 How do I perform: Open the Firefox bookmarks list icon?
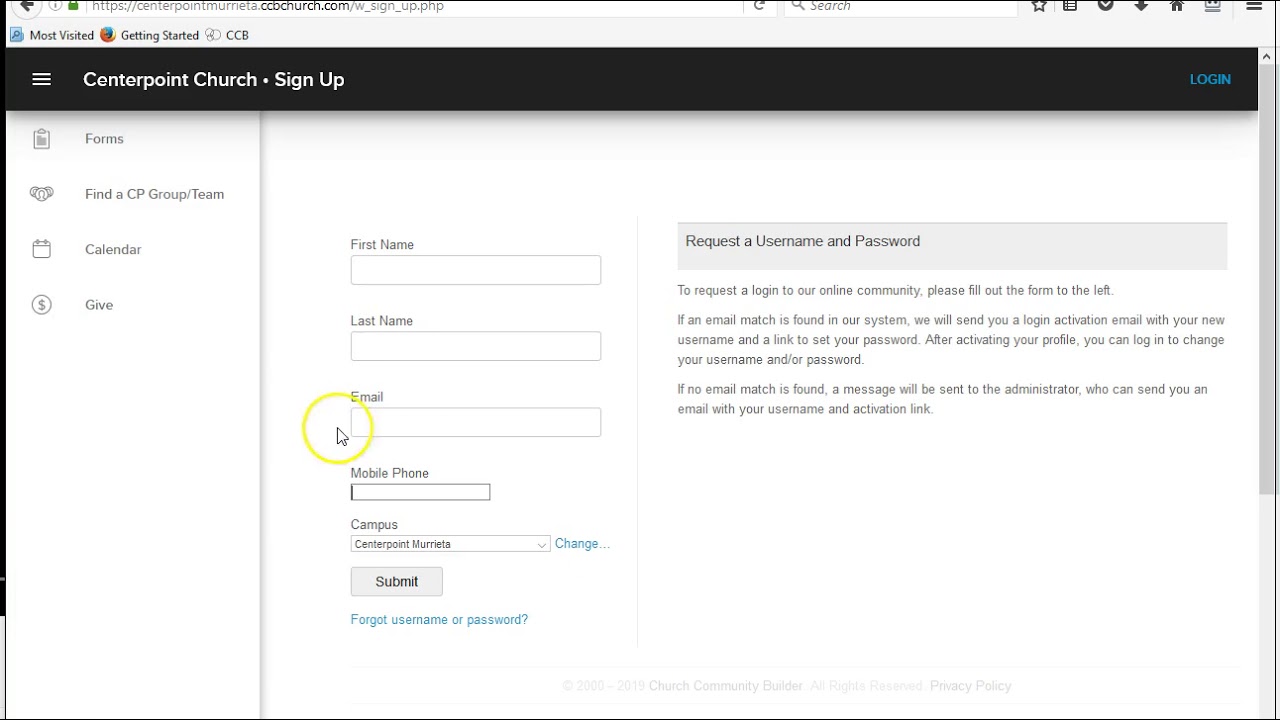pos(1070,6)
